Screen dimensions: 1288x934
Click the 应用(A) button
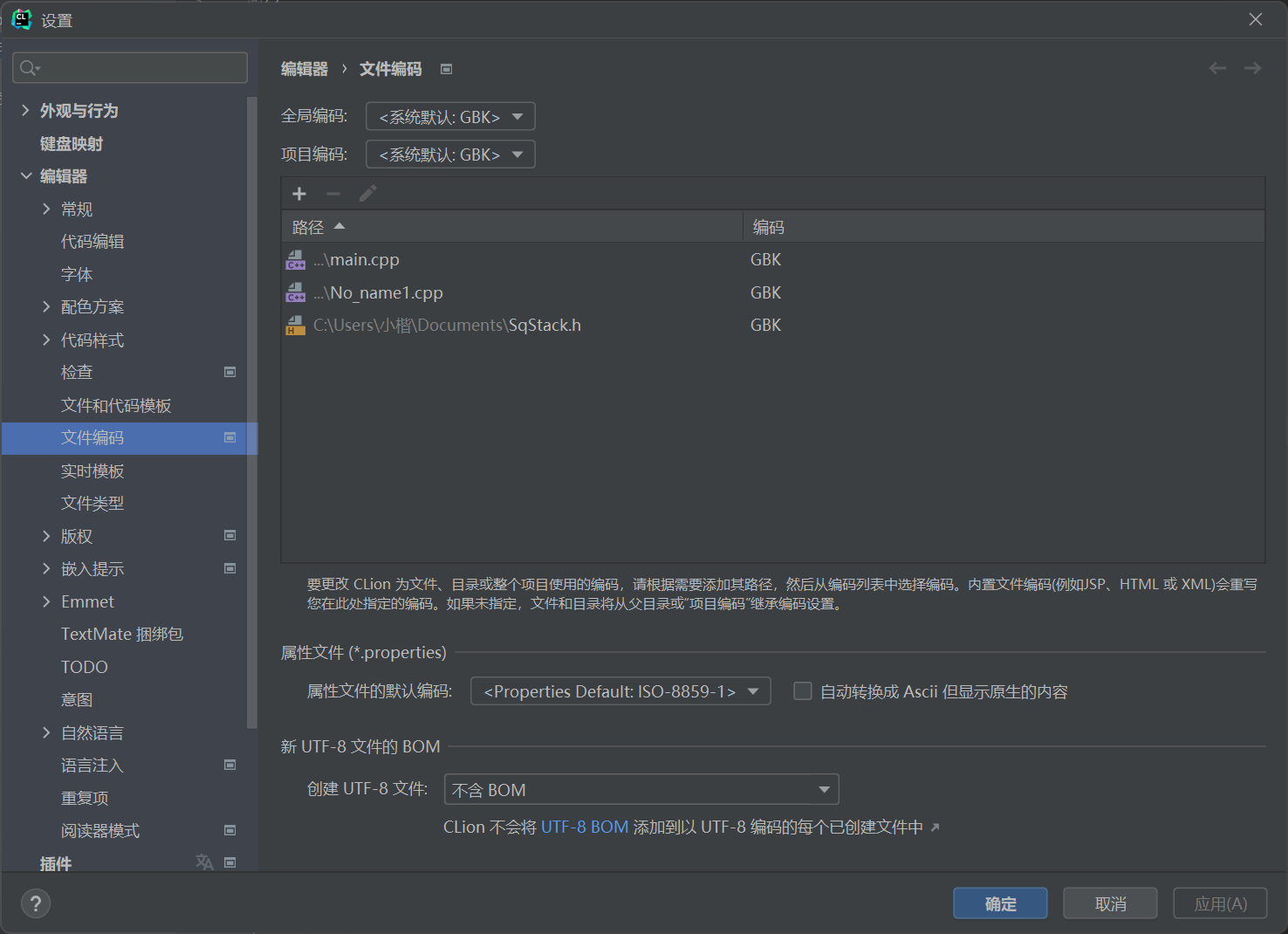coord(1220,903)
